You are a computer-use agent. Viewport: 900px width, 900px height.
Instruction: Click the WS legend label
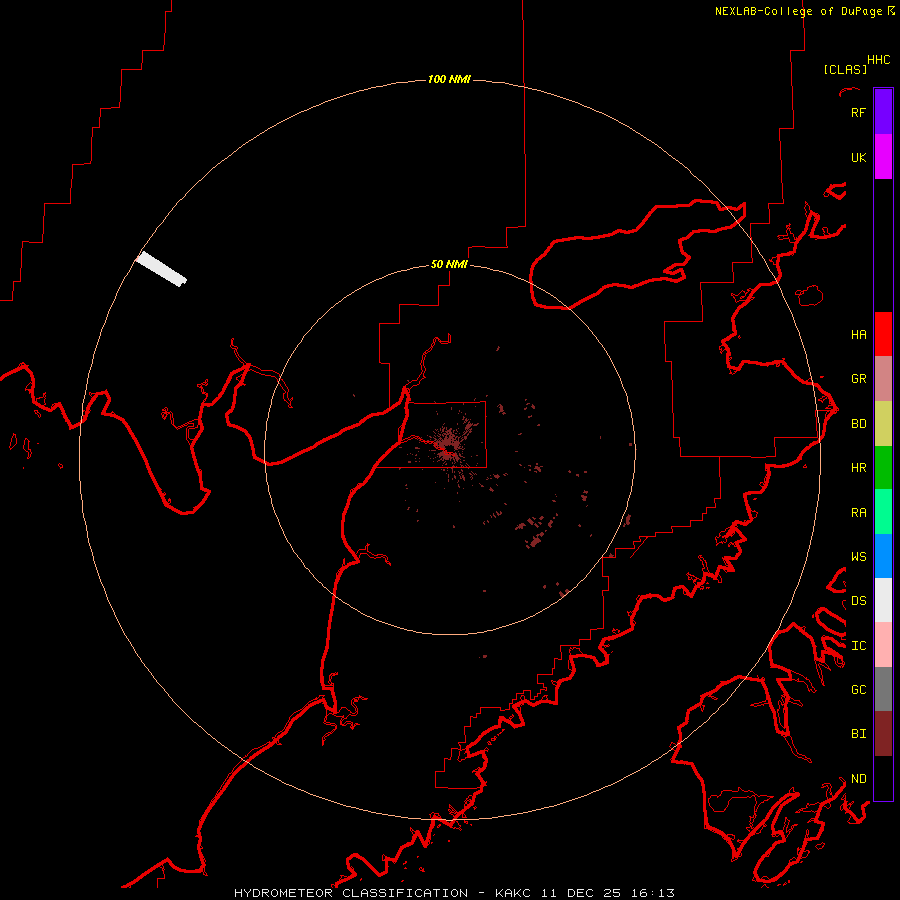(858, 557)
